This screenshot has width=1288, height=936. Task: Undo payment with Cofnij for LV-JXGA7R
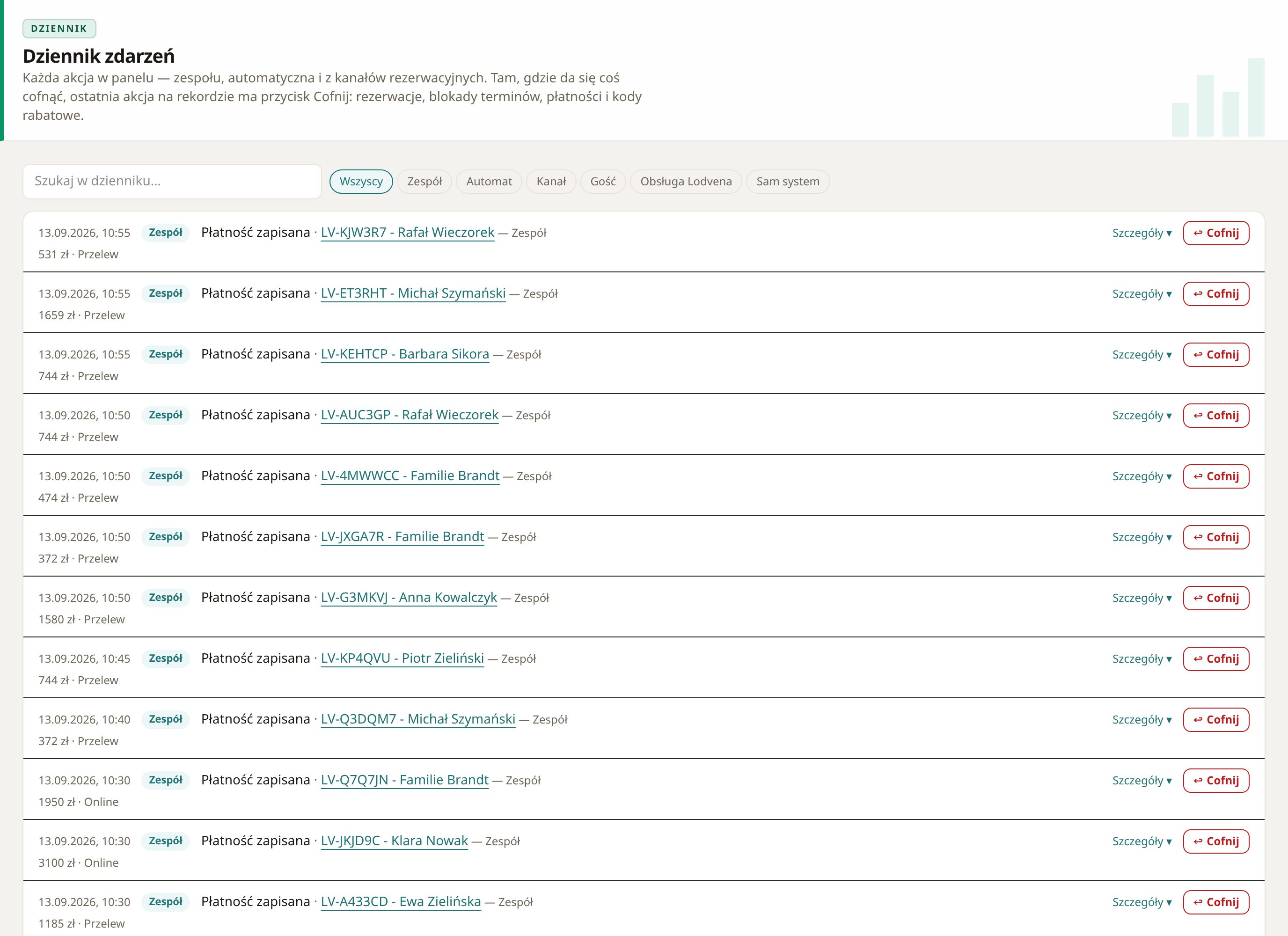(x=1216, y=537)
